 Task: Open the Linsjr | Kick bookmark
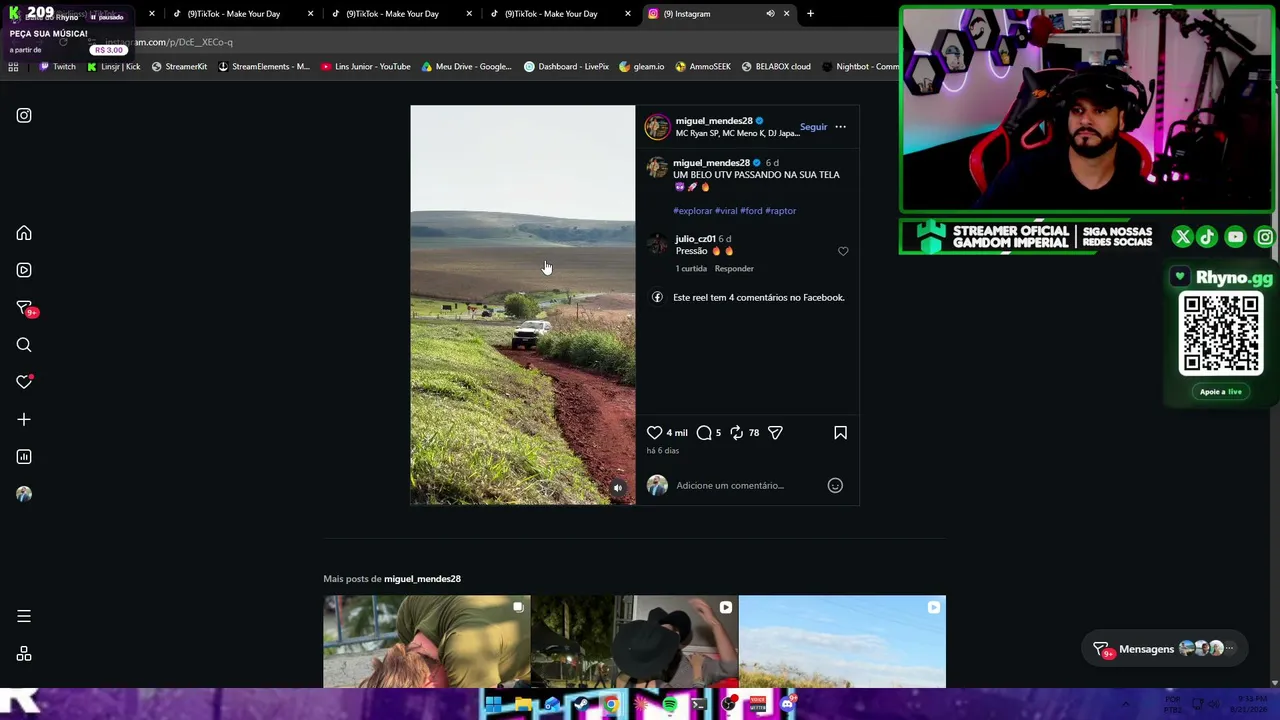point(113,67)
